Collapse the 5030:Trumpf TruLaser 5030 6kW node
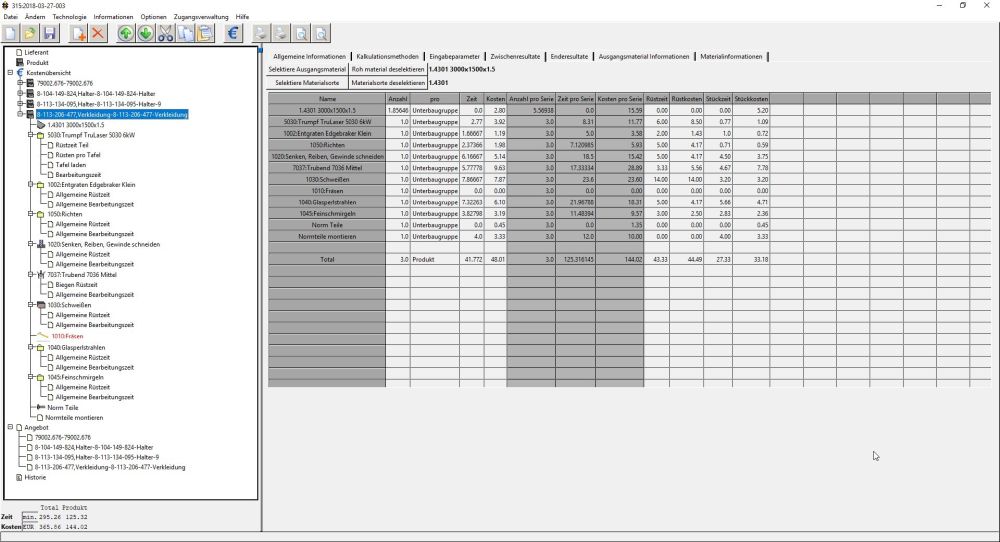 [31, 134]
